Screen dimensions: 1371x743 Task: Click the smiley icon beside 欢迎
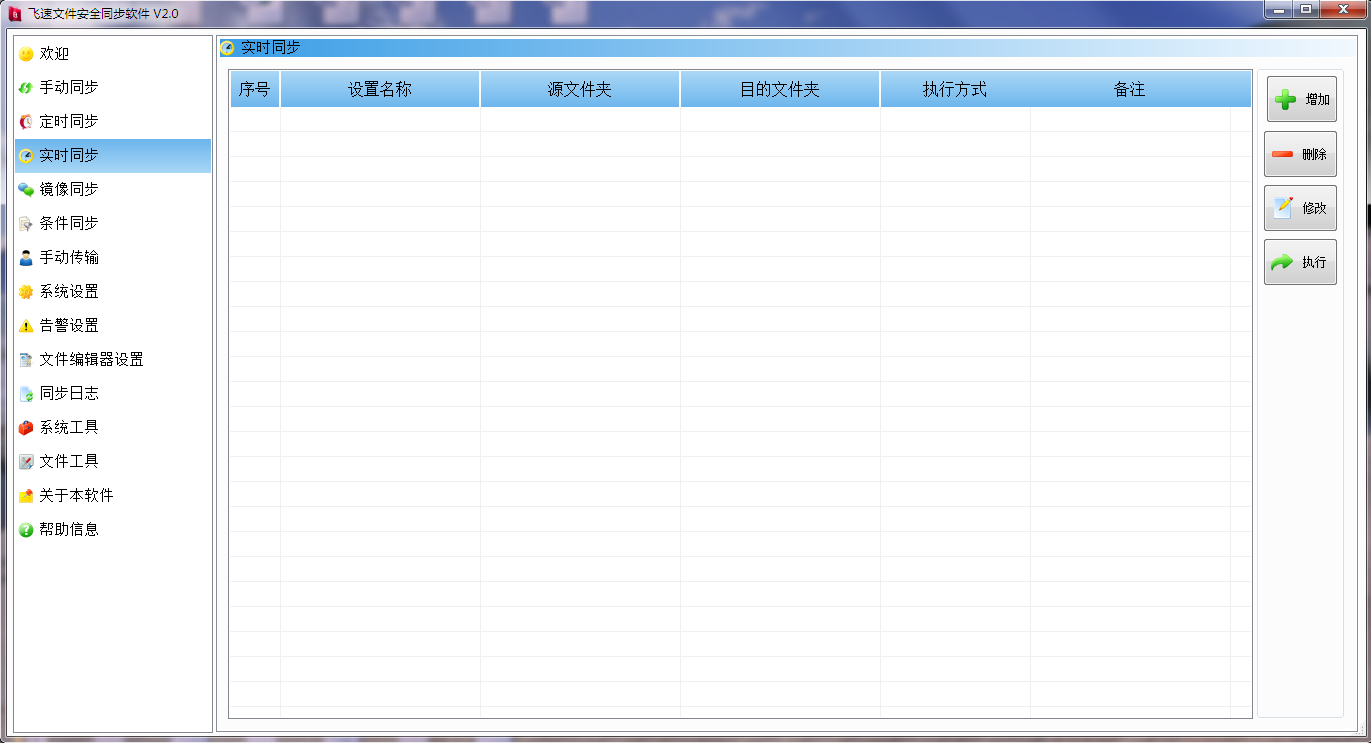point(26,54)
